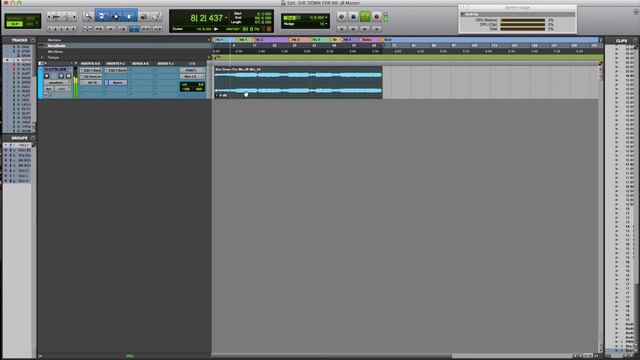This screenshot has height=360, width=640.
Task: Enable Grid edit mode
Action: (31, 24)
